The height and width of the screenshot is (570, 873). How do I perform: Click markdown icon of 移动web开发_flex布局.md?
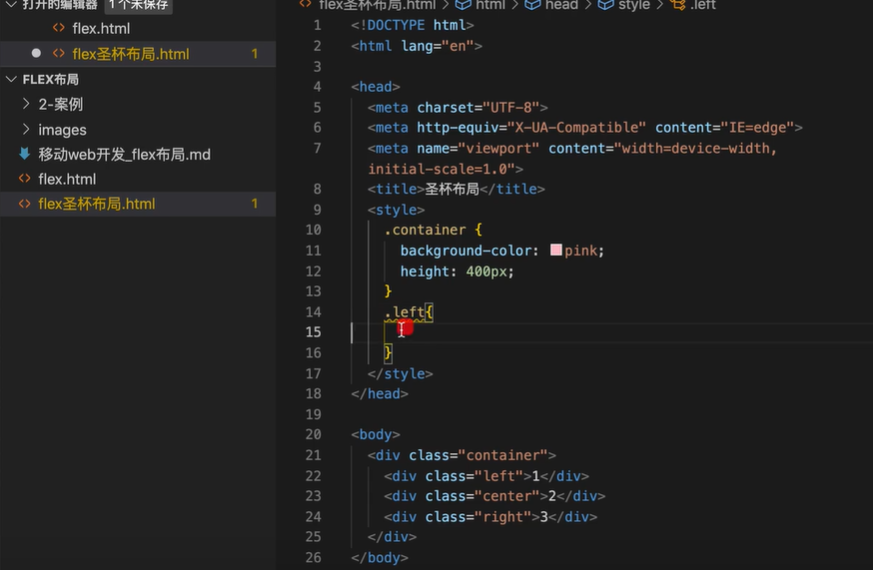point(24,154)
